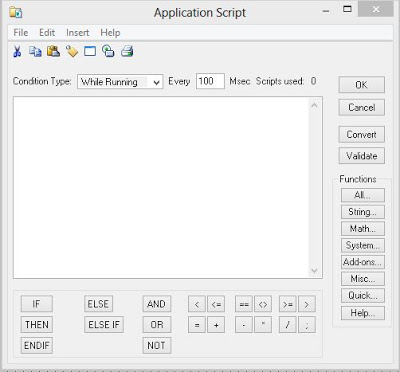The height and width of the screenshot is (372, 400).
Task: Click the Cut scissors toolbar icon
Action: click(17, 51)
